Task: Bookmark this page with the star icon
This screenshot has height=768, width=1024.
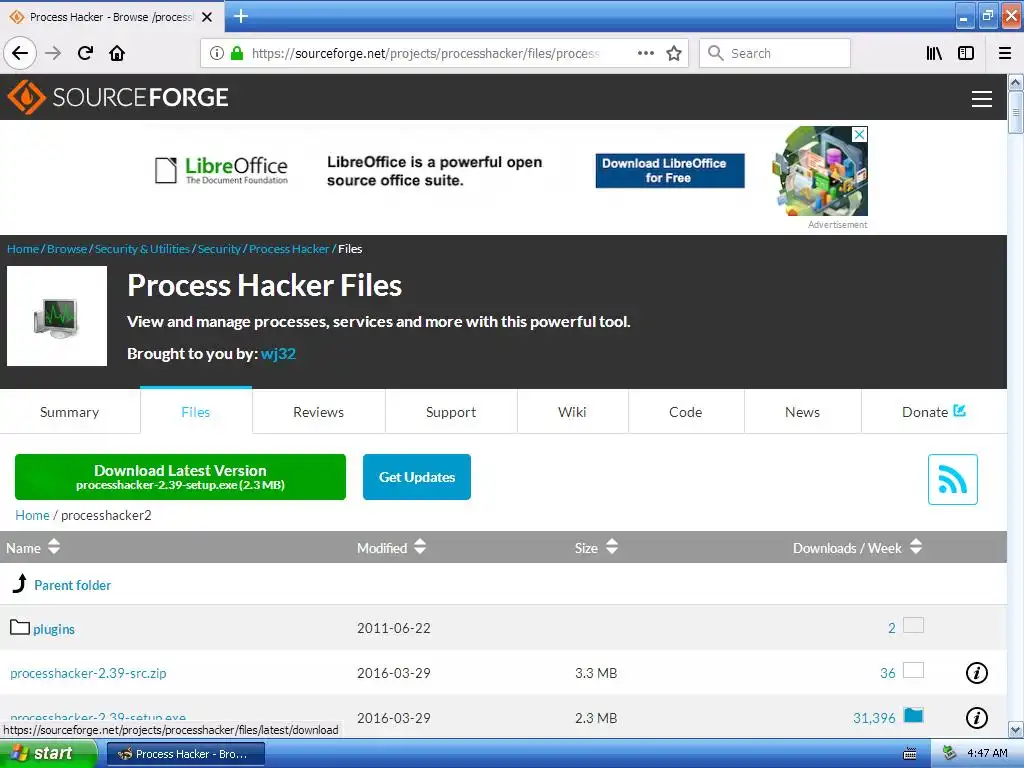Action: pyautogui.click(x=674, y=53)
